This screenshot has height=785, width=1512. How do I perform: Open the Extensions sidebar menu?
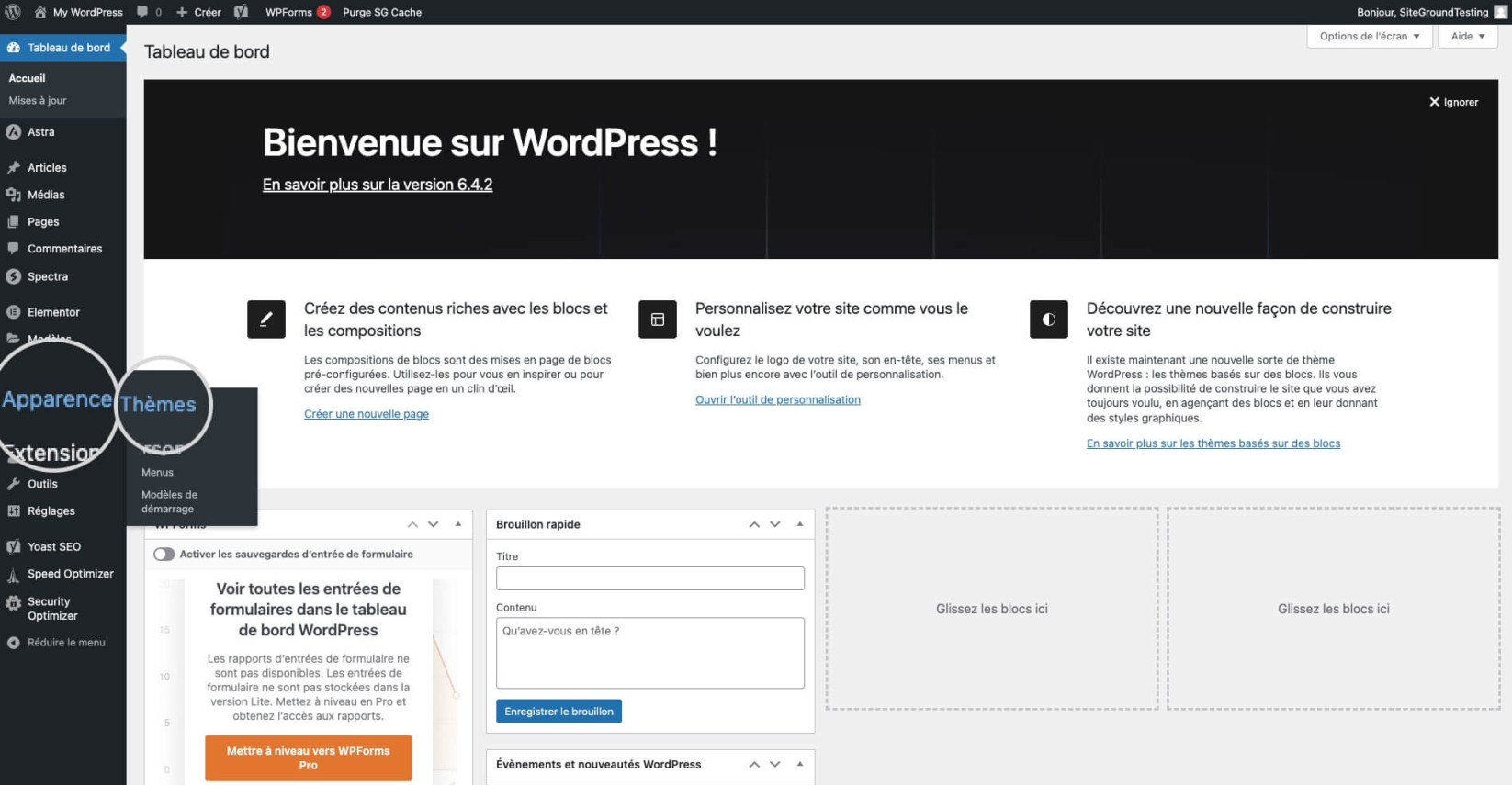(x=53, y=453)
